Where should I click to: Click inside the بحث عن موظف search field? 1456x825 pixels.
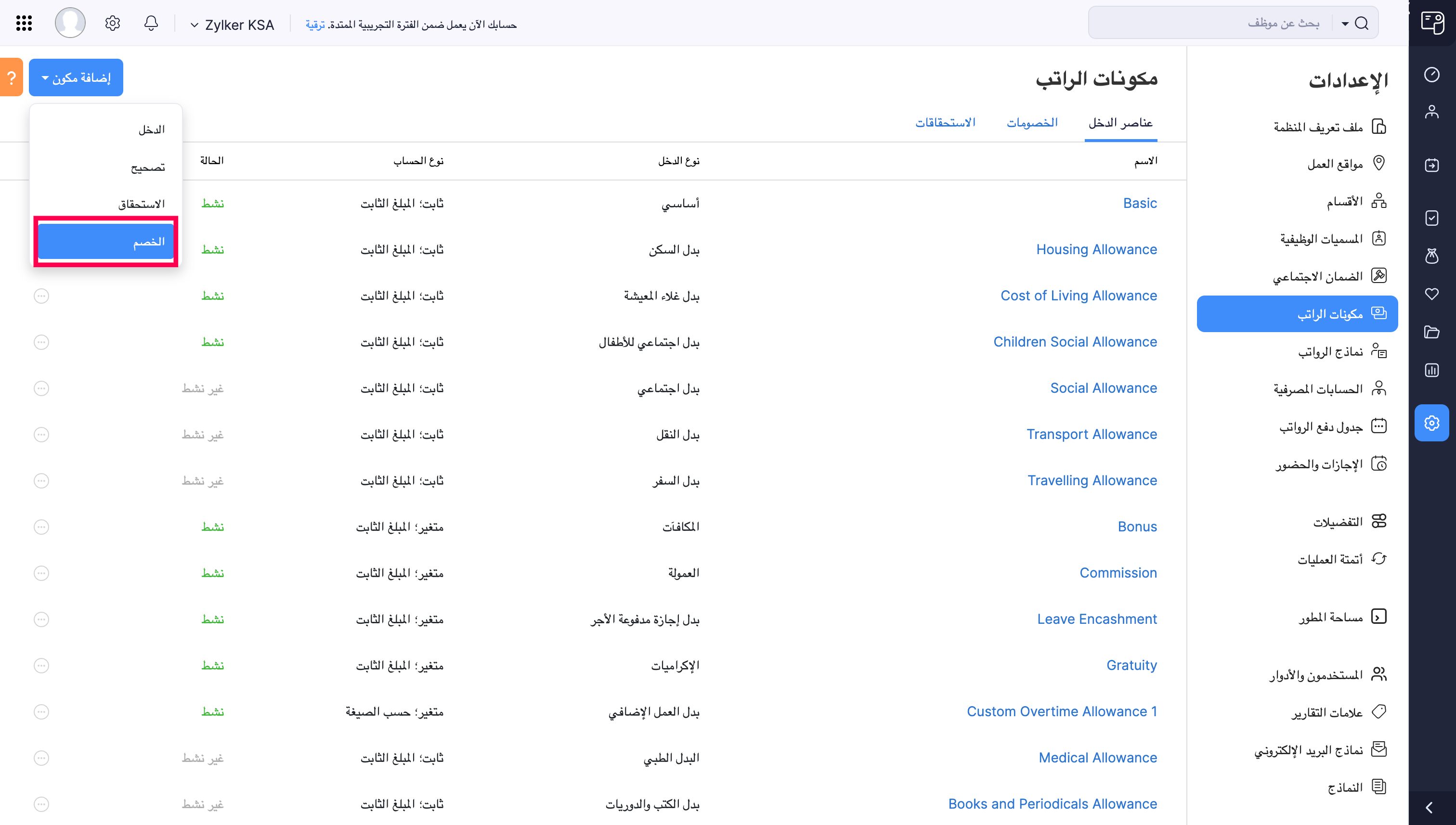pyautogui.click(x=1219, y=23)
